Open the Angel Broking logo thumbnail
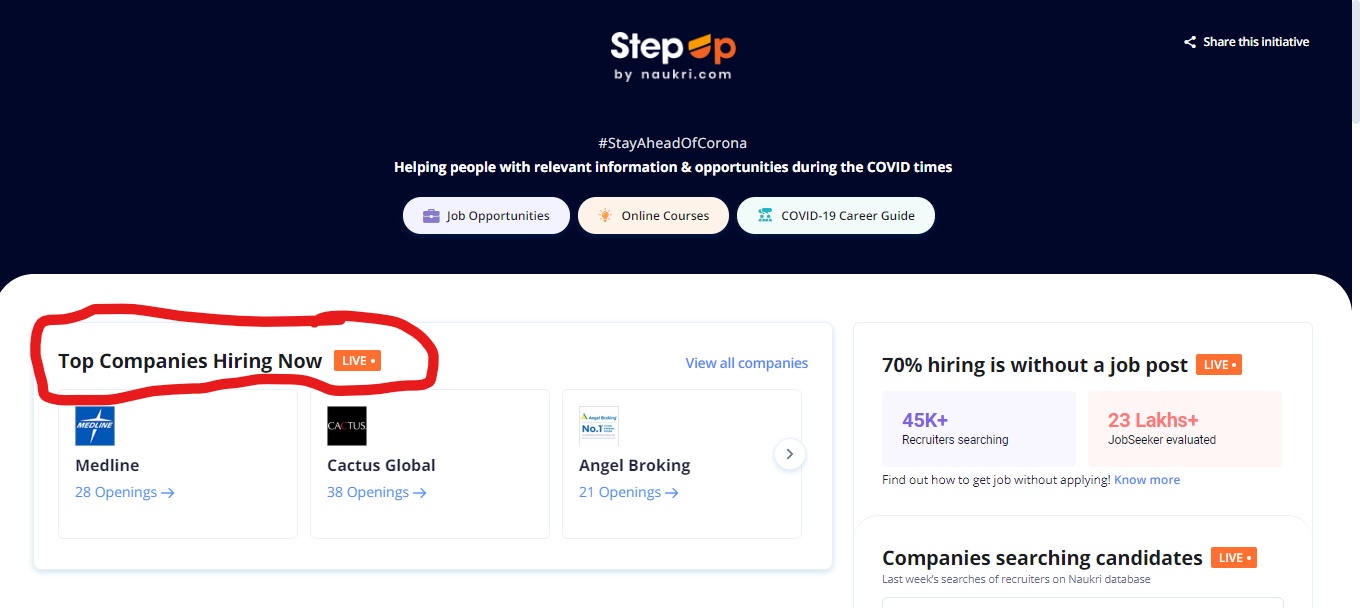 coord(599,426)
